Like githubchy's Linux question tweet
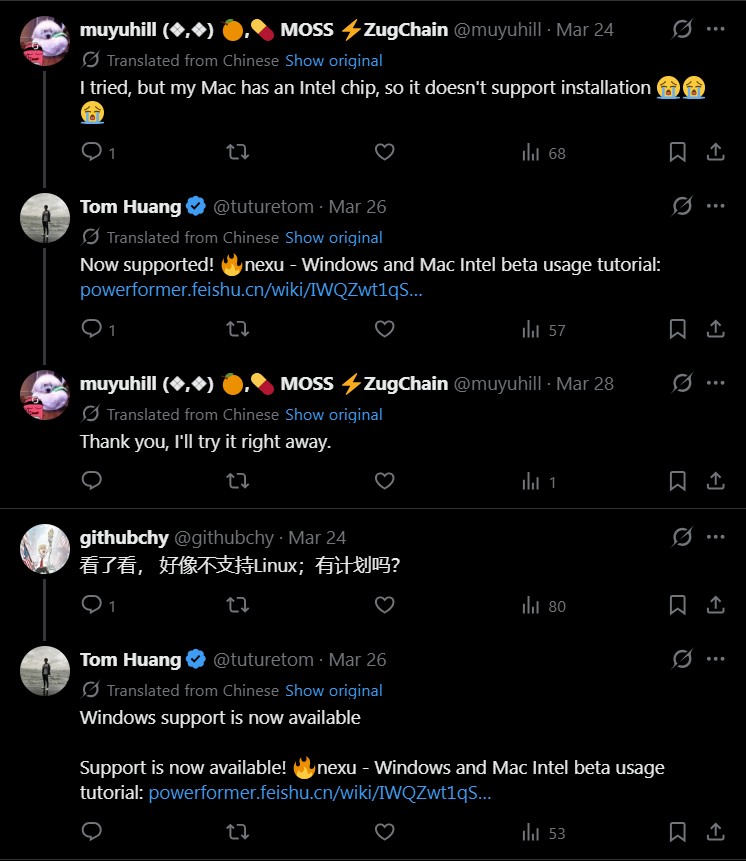Screen dimensions: 746x861 [x=384, y=605]
